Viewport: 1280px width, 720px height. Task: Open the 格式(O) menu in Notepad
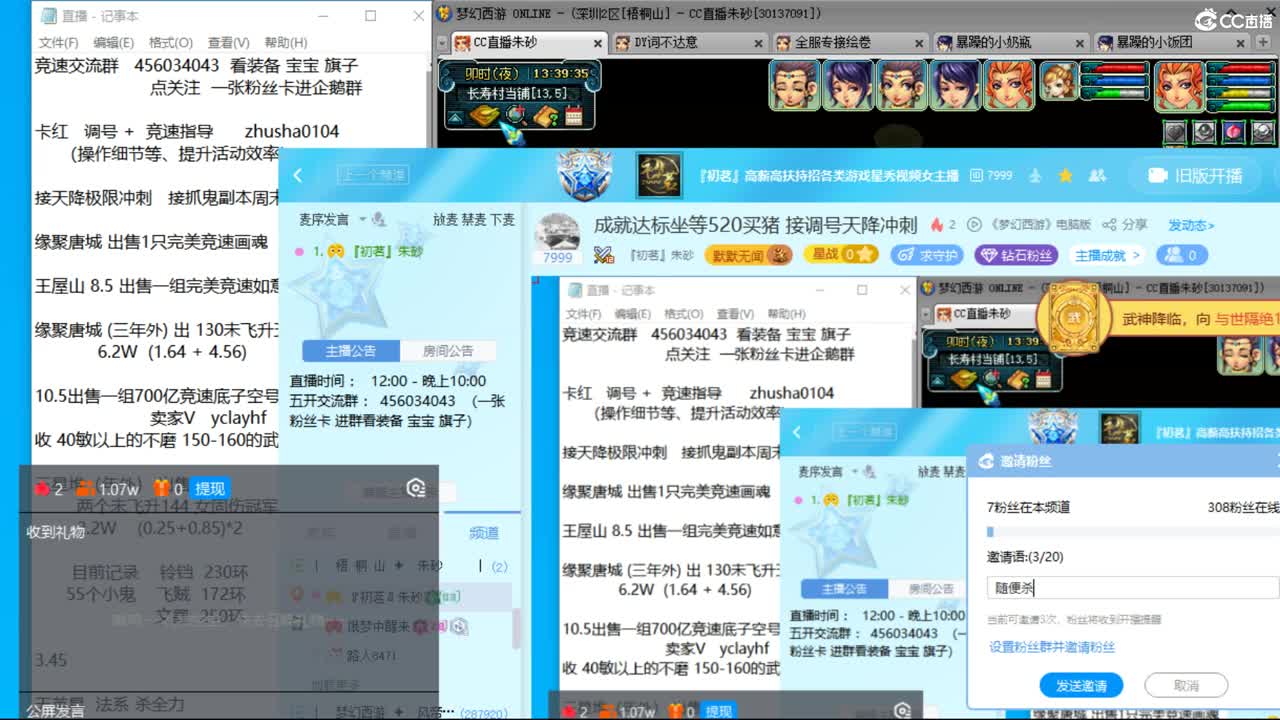[170, 42]
